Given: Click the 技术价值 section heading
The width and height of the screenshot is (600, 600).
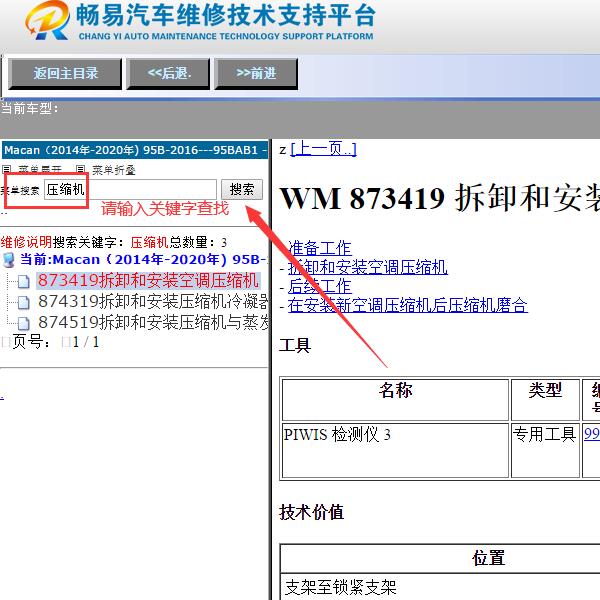Looking at the screenshot, I should click(311, 512).
